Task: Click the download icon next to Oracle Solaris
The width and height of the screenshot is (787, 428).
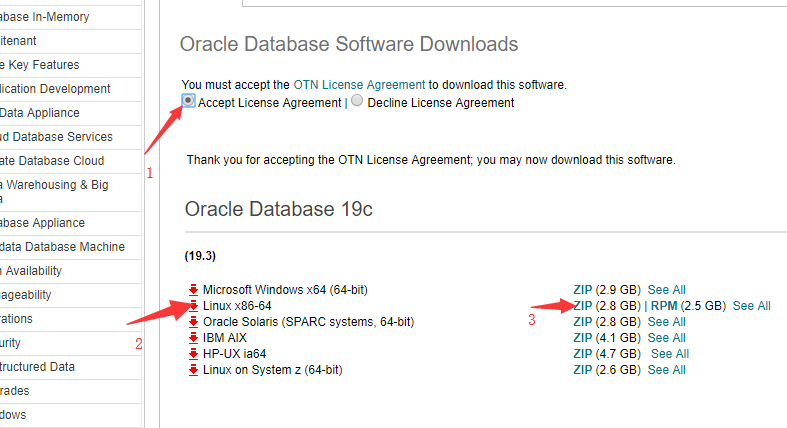Action: coord(194,322)
